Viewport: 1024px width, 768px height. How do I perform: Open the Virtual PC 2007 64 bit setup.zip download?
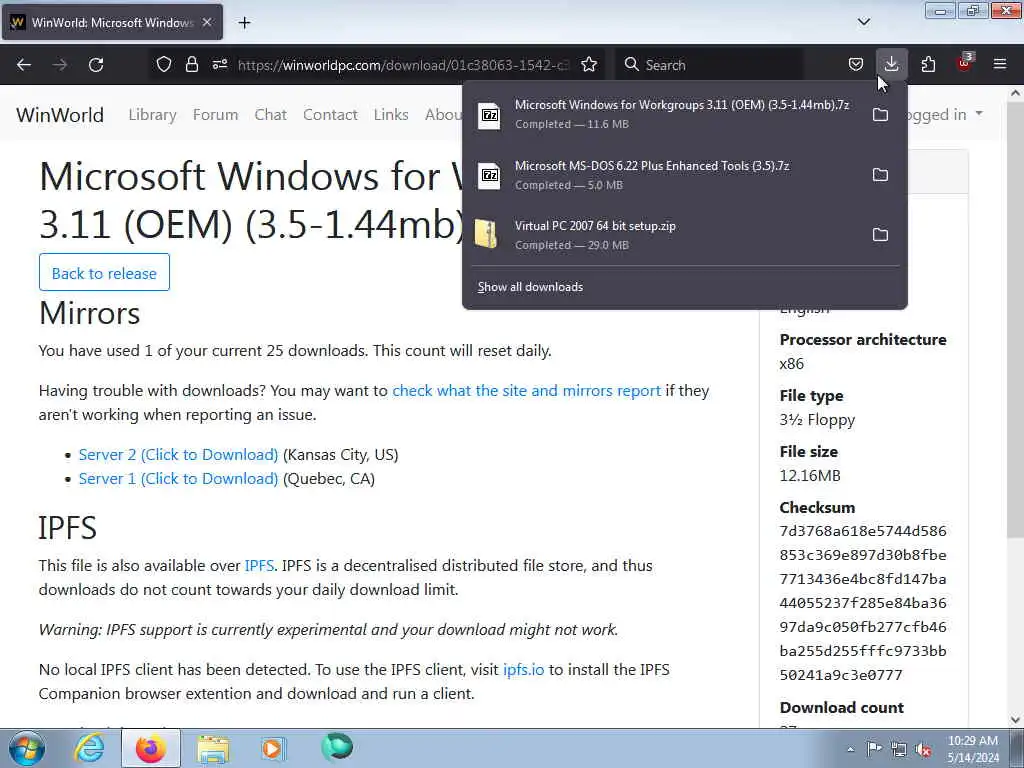(x=666, y=234)
